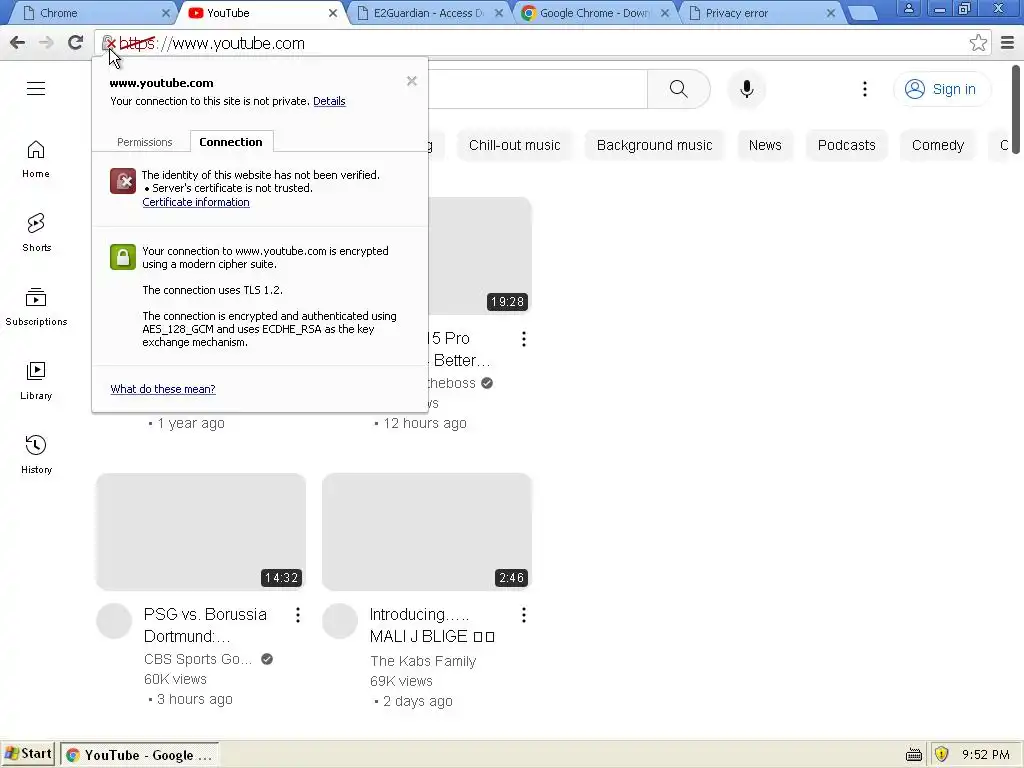Screen dimensions: 1024x768
Task: Open History in the sidebar
Action: [x=36, y=454]
